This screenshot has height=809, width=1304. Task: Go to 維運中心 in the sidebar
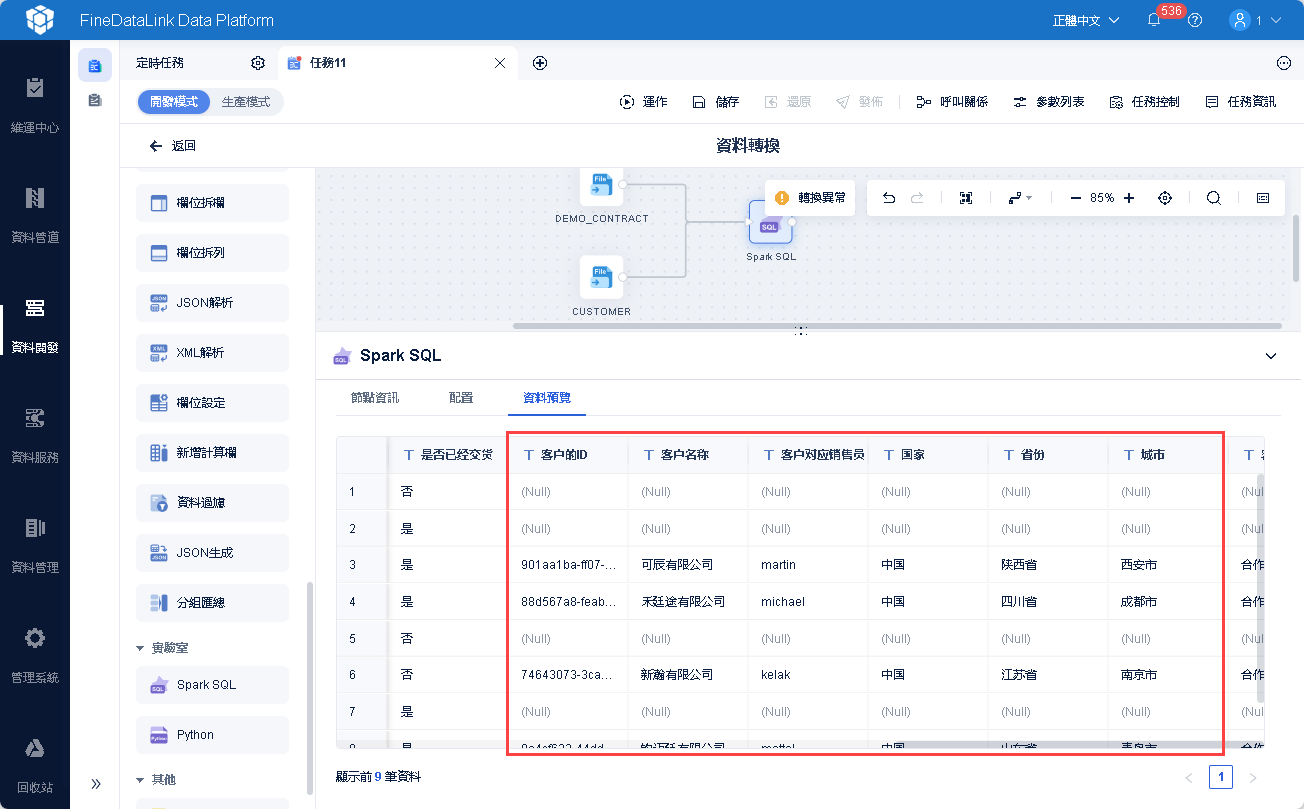35,105
